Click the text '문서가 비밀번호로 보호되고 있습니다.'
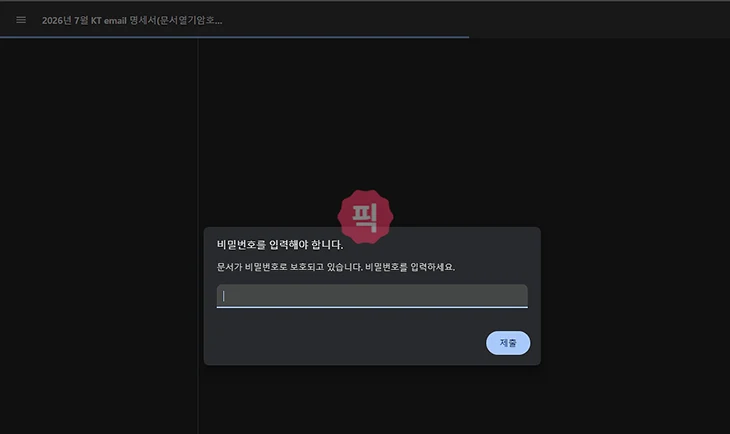Viewport: 730px width, 434px height. [x=290, y=267]
